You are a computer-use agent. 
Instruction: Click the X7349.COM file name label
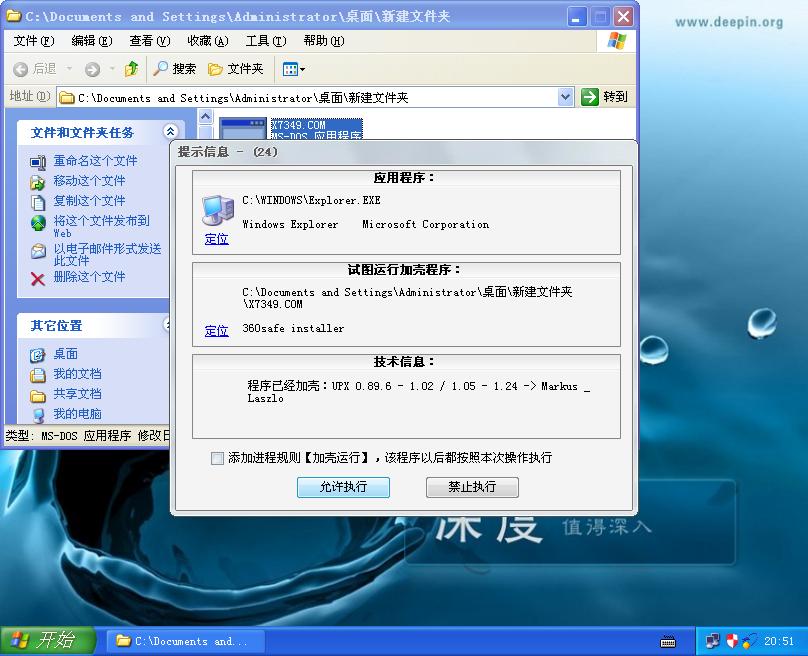click(x=298, y=125)
